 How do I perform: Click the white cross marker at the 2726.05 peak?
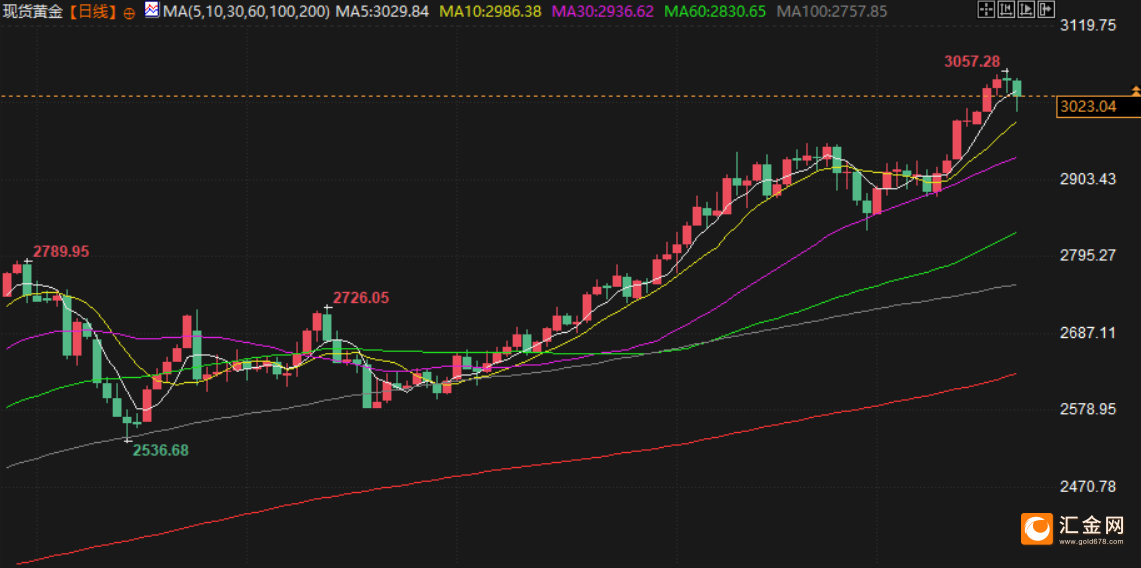(x=327, y=308)
